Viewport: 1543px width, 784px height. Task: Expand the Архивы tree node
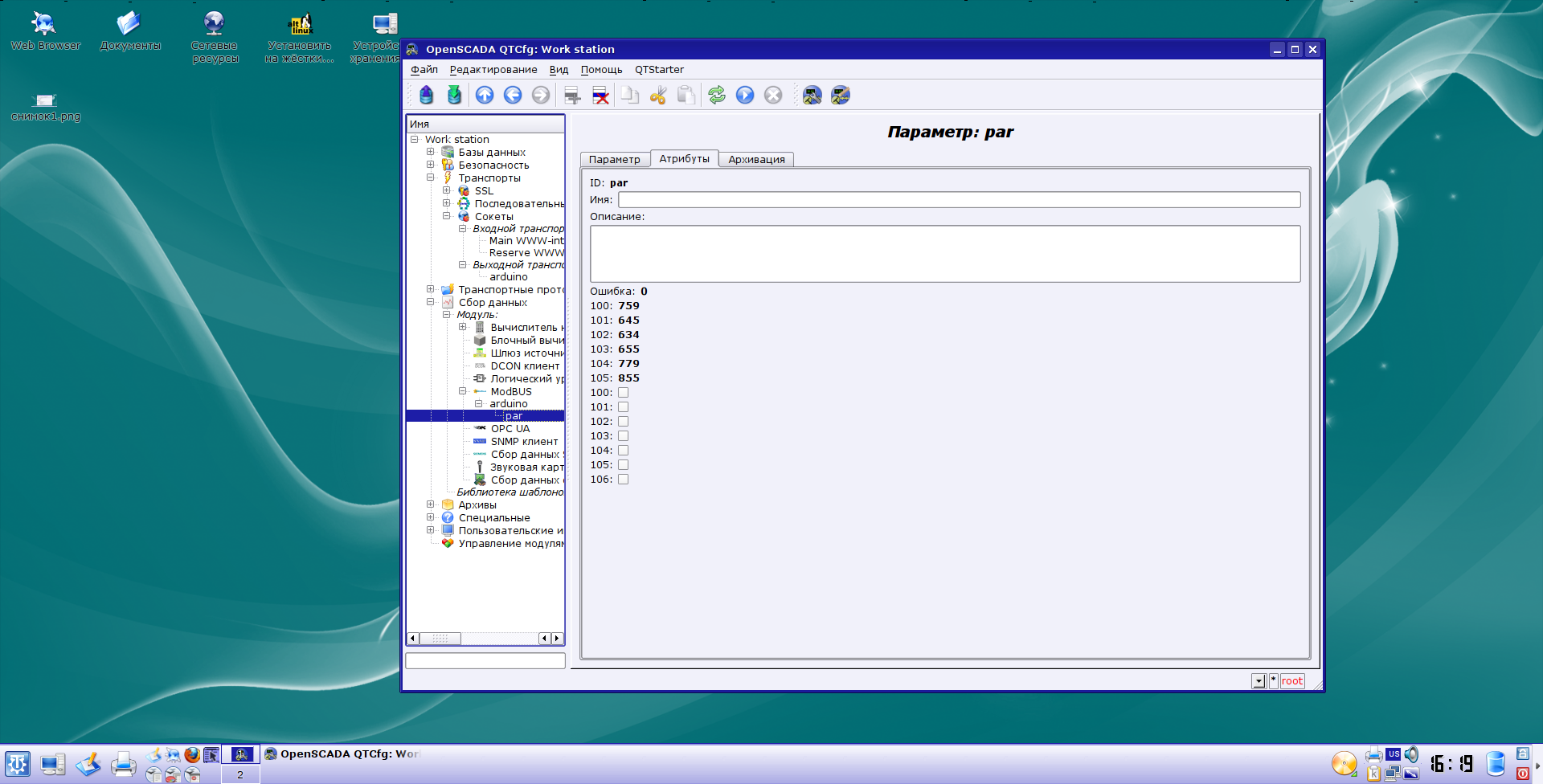click(431, 504)
